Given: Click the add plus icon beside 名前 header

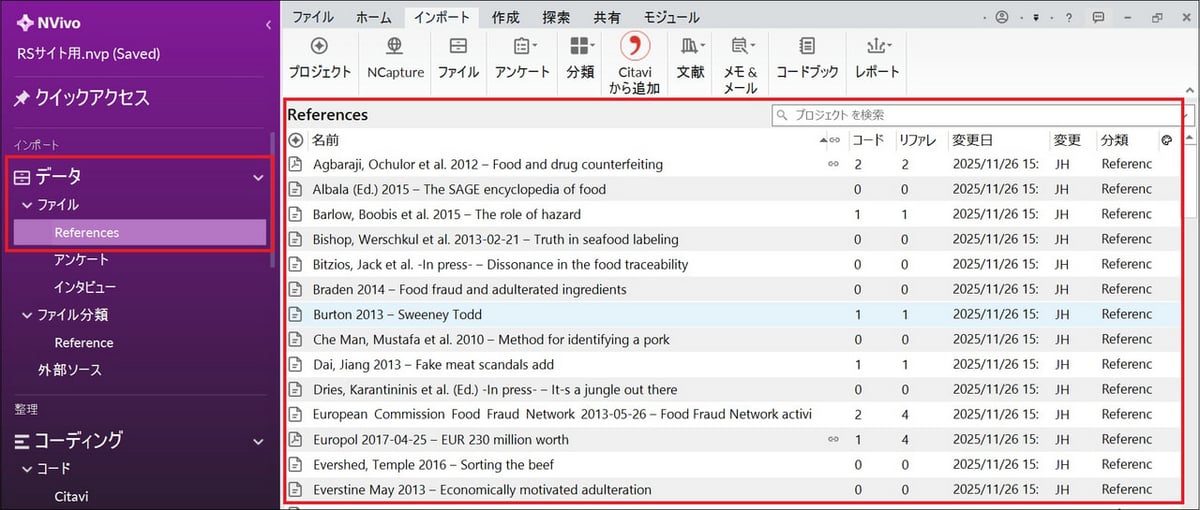Looking at the screenshot, I should click(296, 140).
